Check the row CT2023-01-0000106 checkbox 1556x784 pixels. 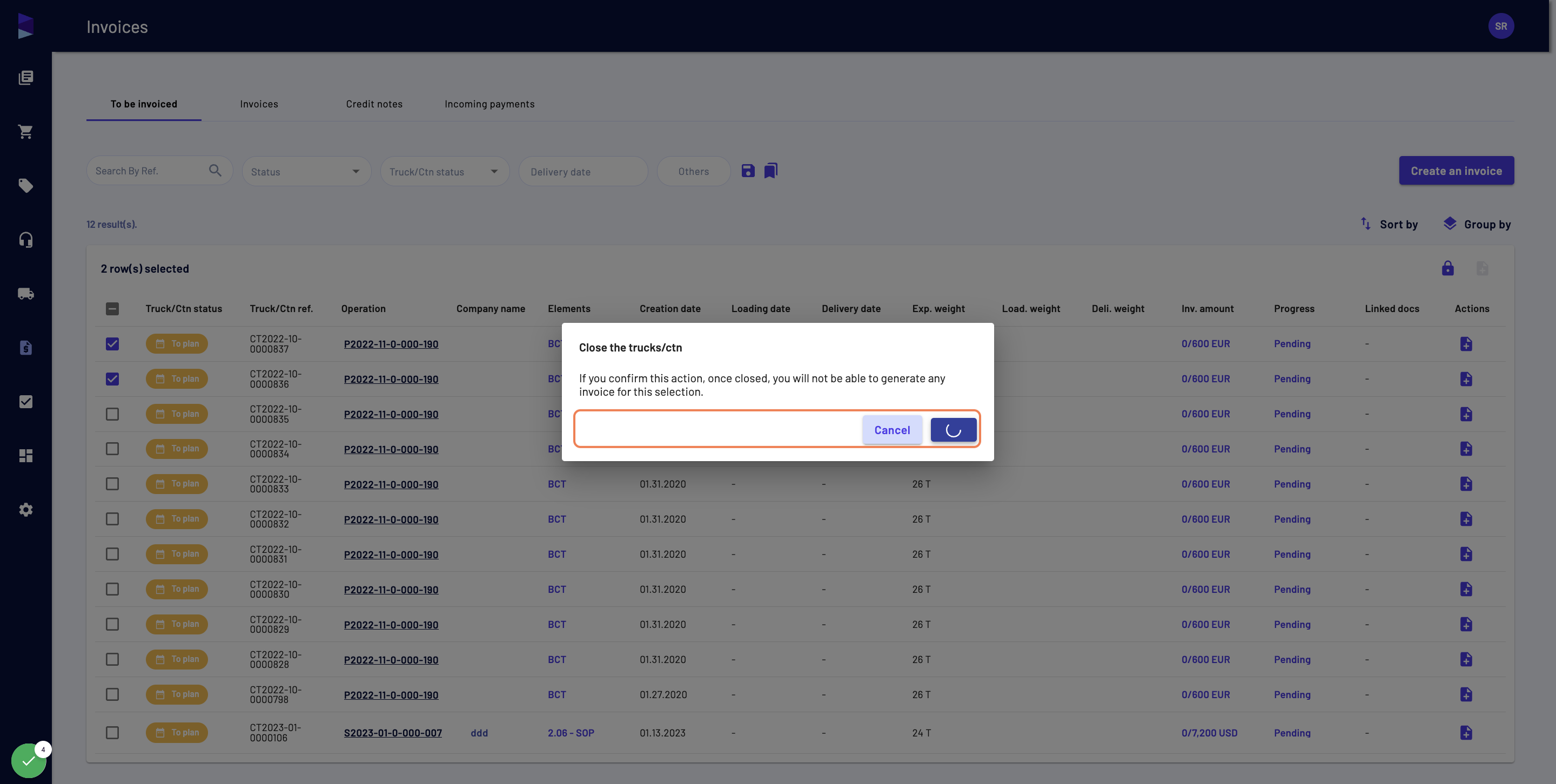112,733
